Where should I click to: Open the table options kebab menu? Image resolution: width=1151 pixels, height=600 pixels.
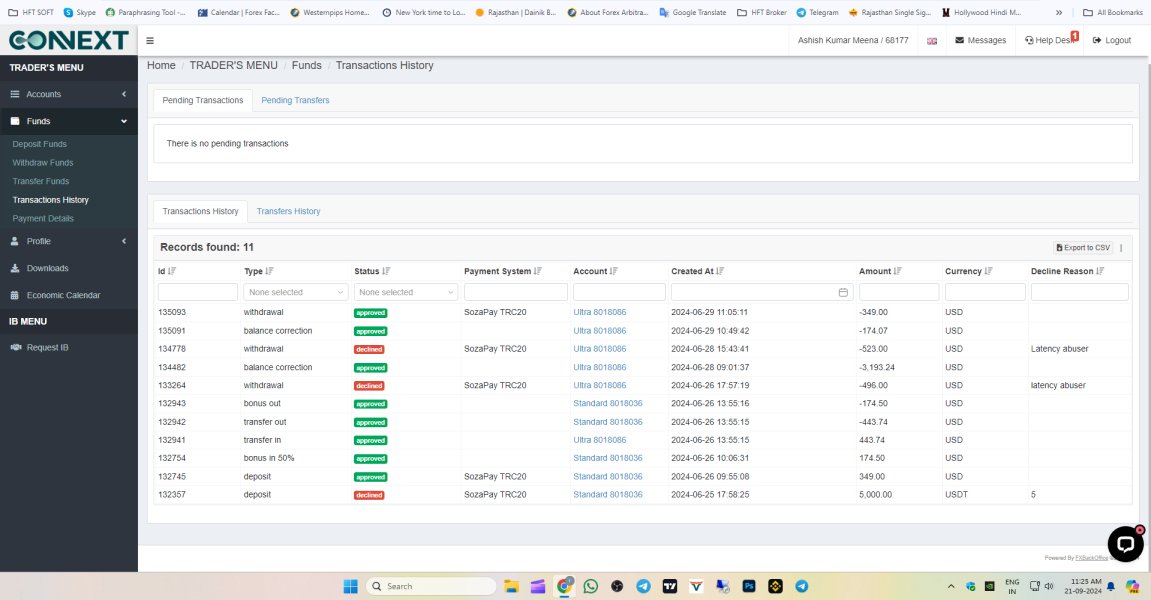tap(1121, 248)
